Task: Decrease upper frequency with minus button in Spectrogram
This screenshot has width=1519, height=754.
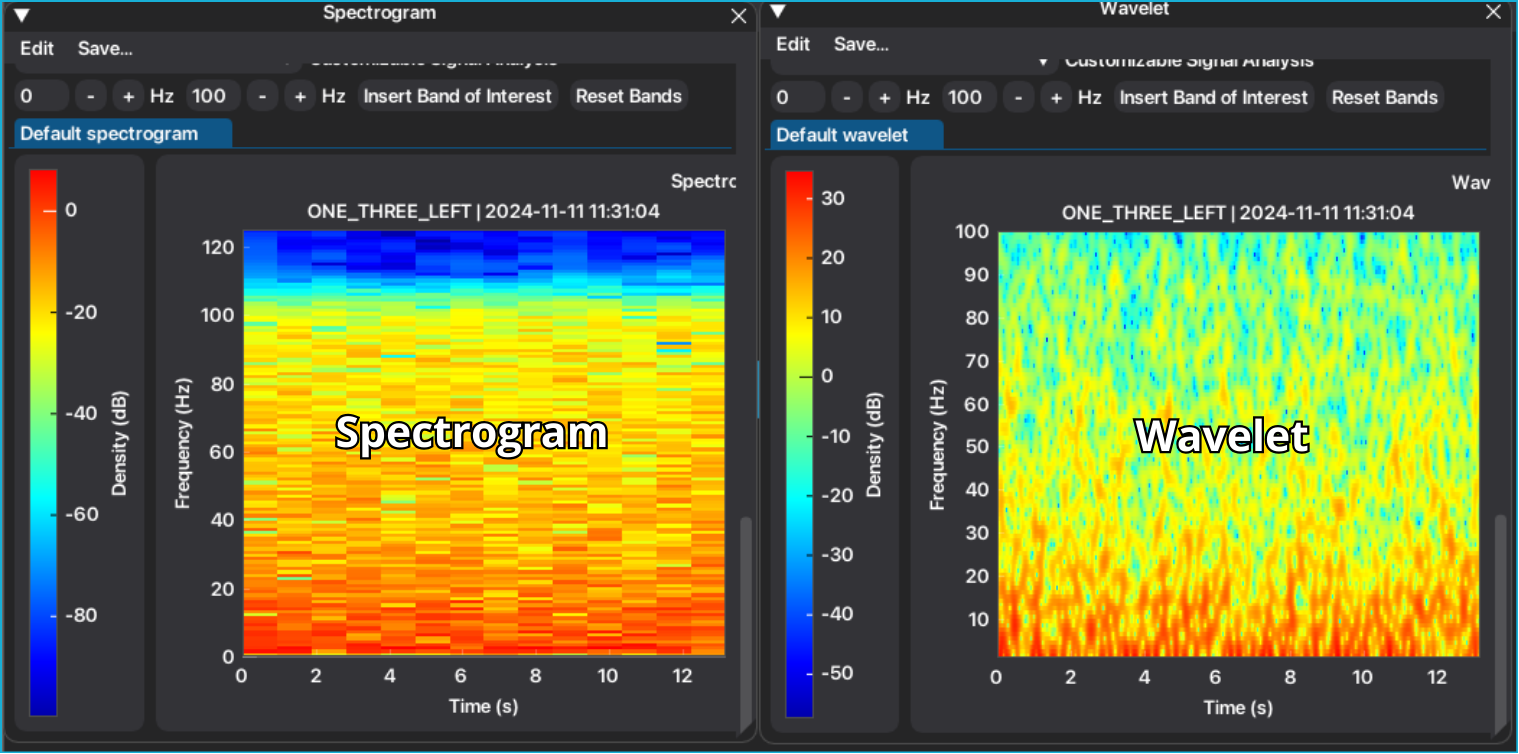Action: coord(262,96)
